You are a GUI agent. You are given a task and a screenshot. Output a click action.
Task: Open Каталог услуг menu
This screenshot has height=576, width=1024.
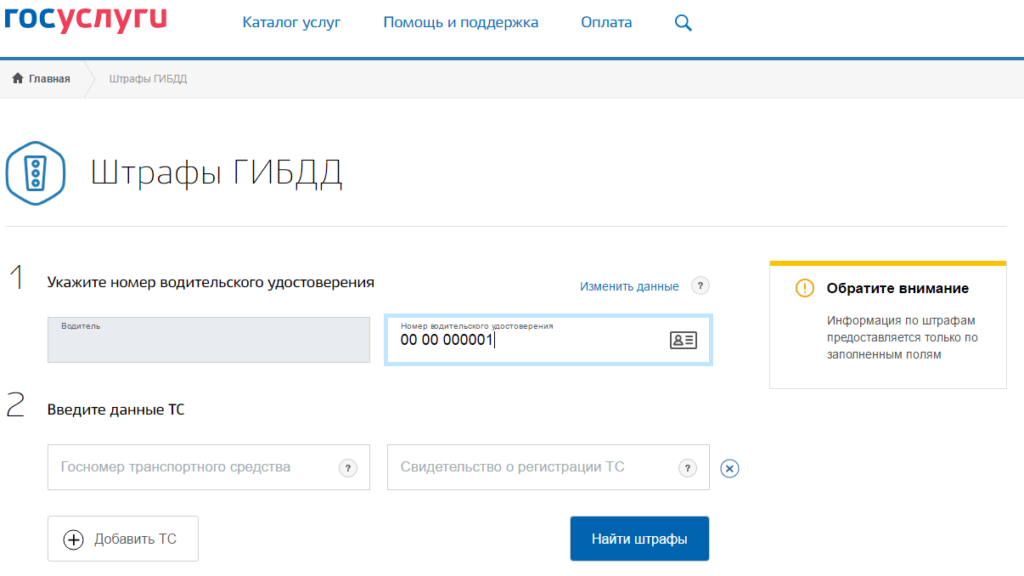291,23
